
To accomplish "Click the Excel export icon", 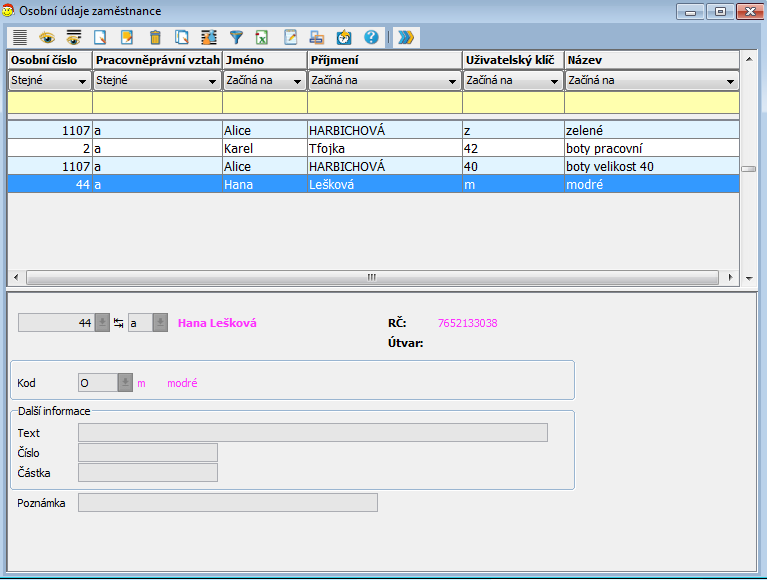I will click(262, 37).
